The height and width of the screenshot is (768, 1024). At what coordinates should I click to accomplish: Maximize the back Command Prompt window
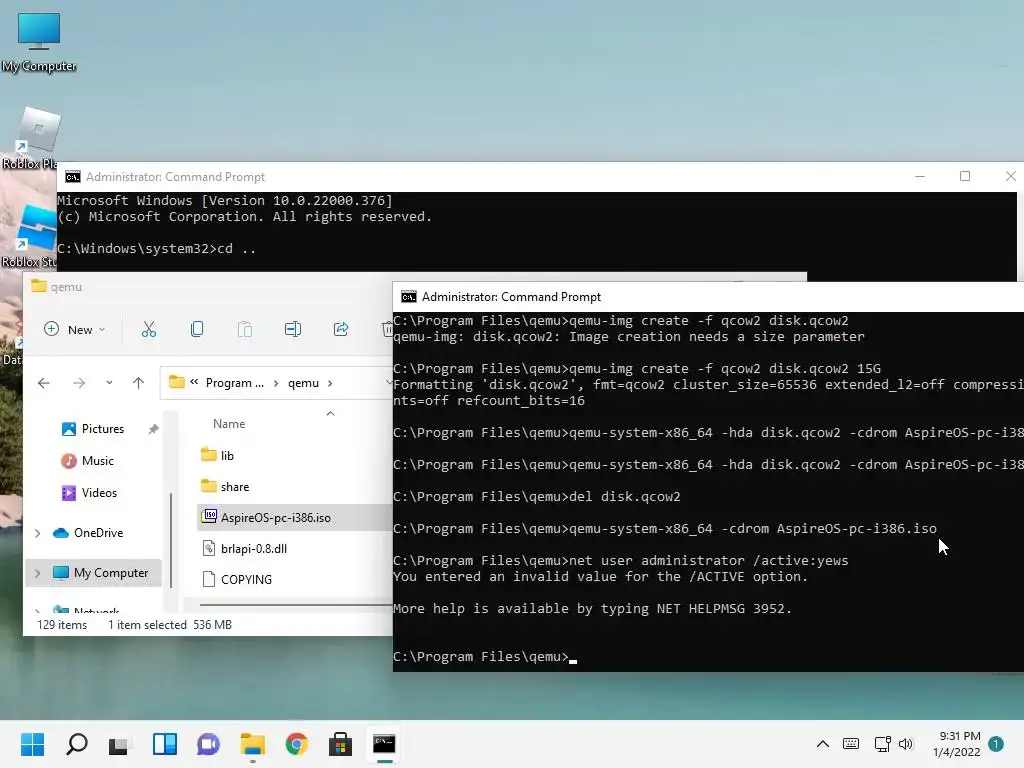(965, 176)
